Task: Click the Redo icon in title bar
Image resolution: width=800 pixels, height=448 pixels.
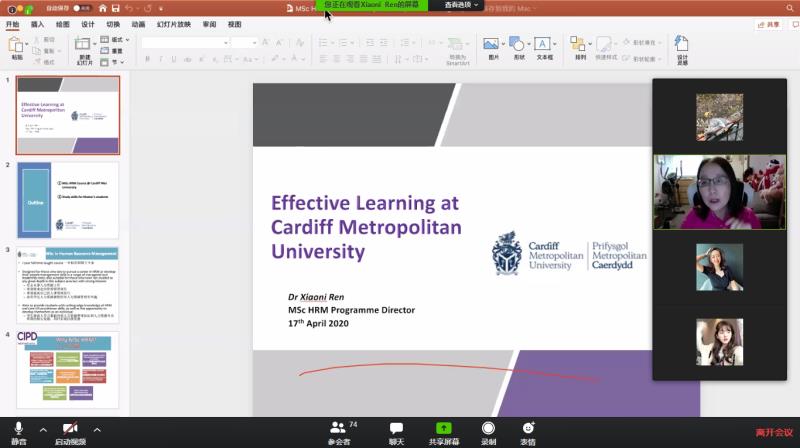Action: pyautogui.click(x=147, y=8)
